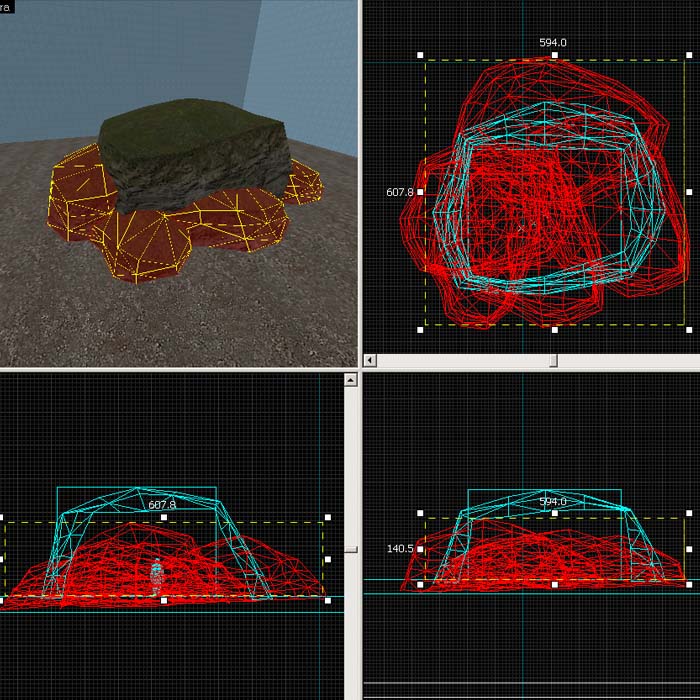Image resolution: width=700 pixels, height=700 pixels.
Task: Click the camera viewport label
Action: coord(7,6)
